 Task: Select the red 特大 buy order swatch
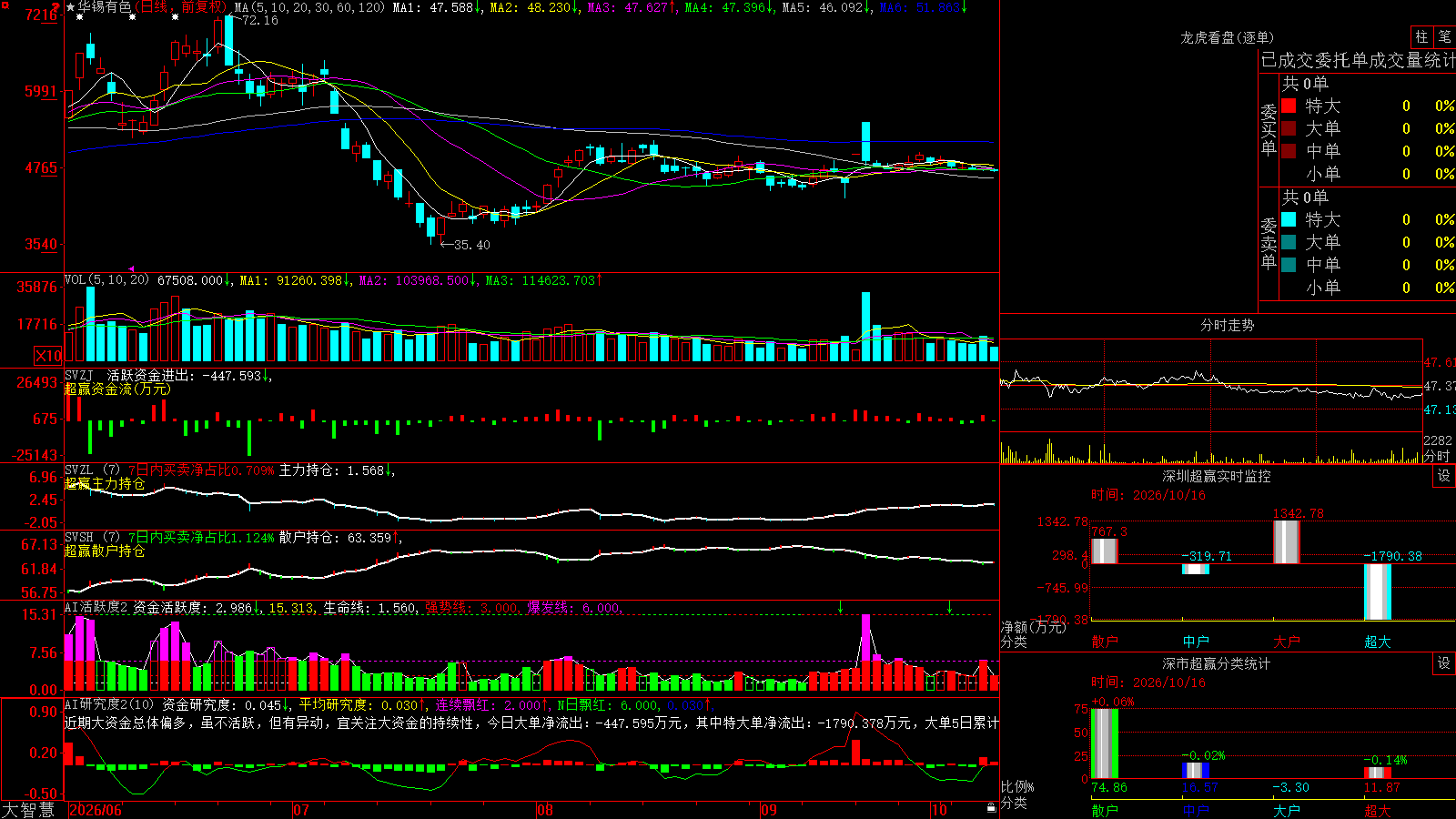tap(1289, 106)
